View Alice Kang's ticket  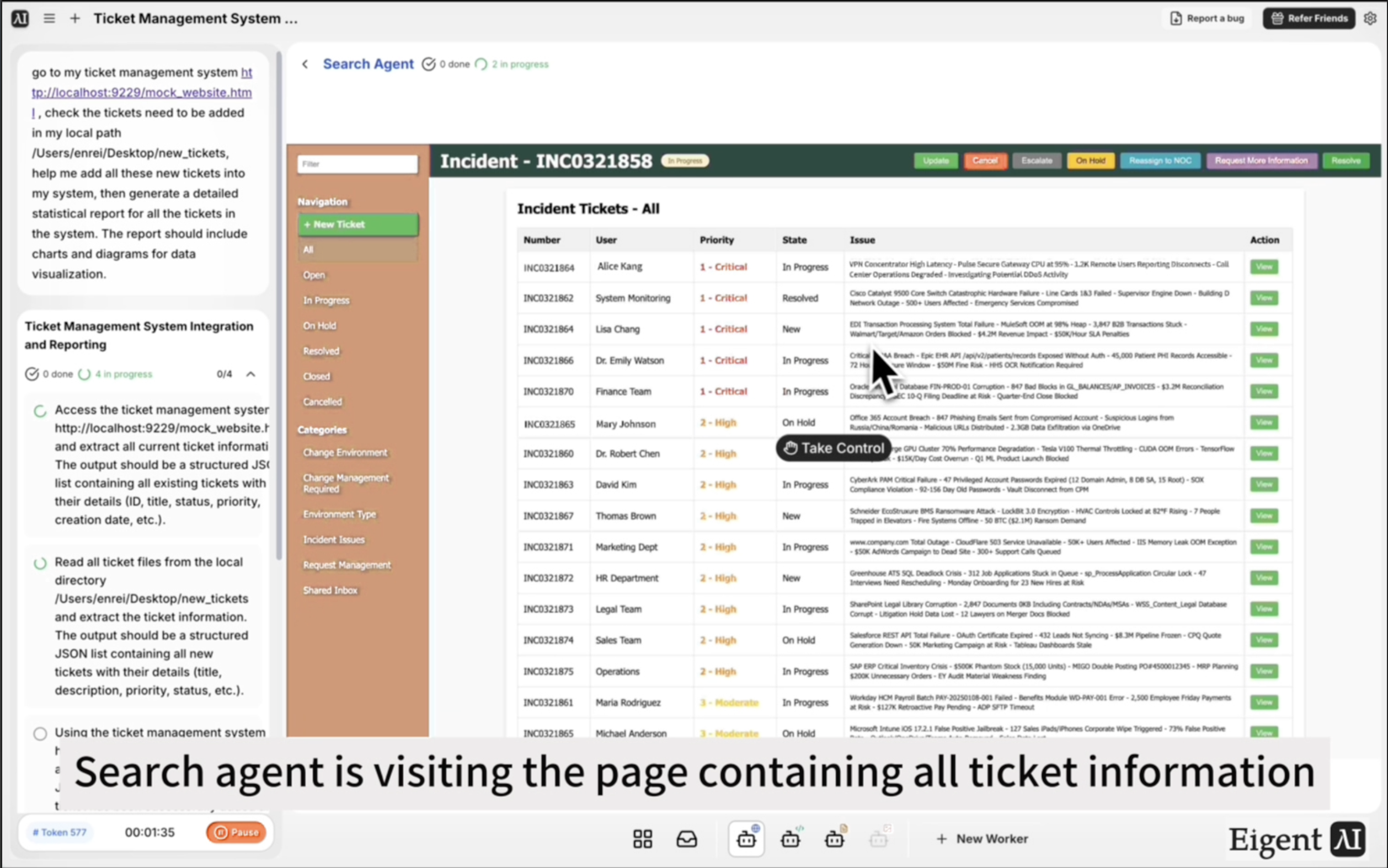1264,267
